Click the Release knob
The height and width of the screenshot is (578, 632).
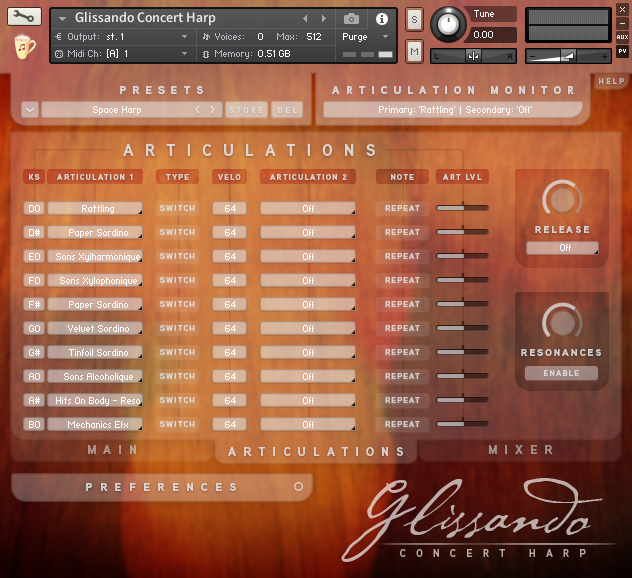coord(562,199)
